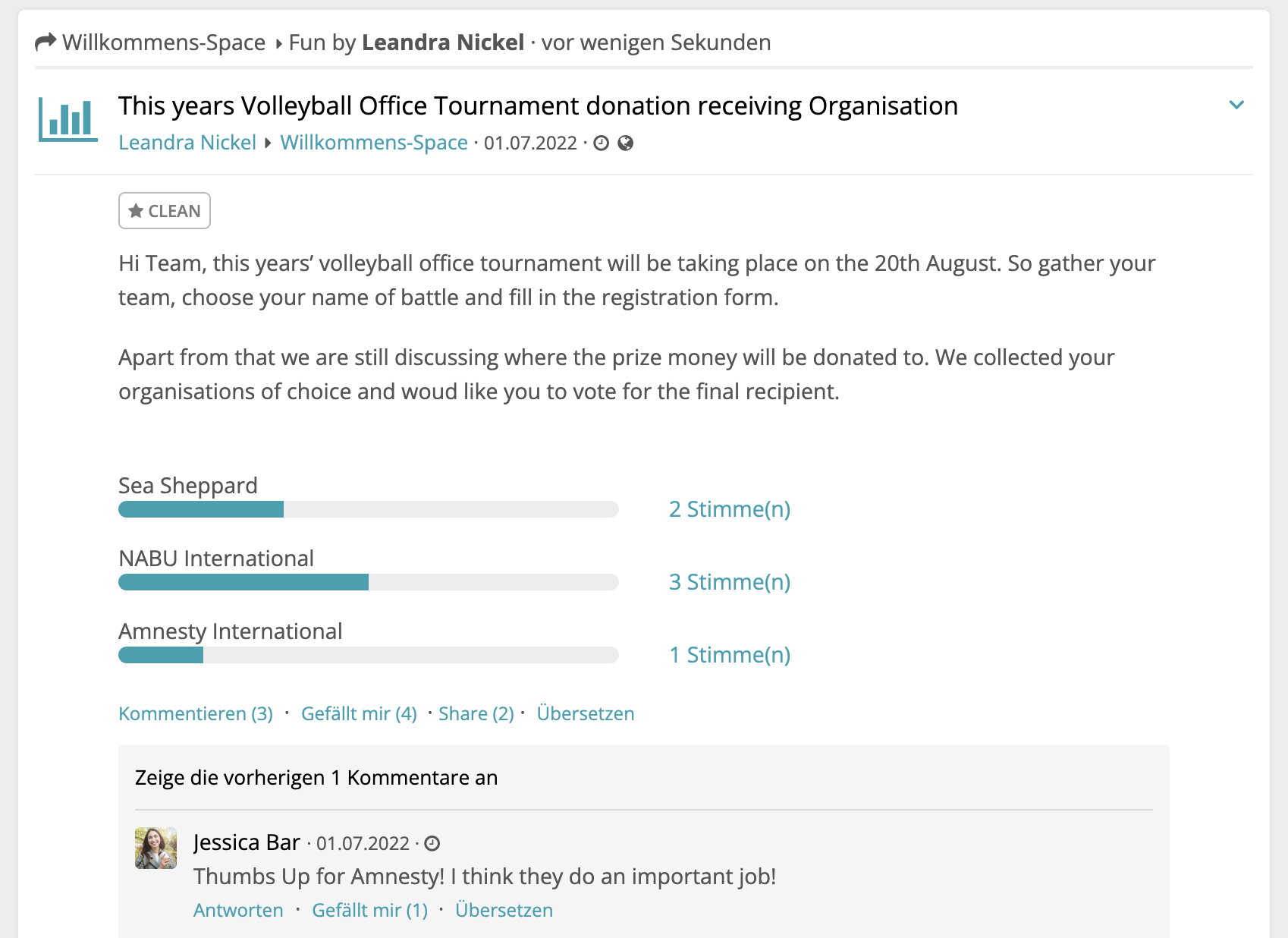Click the Share (2) link

click(476, 714)
